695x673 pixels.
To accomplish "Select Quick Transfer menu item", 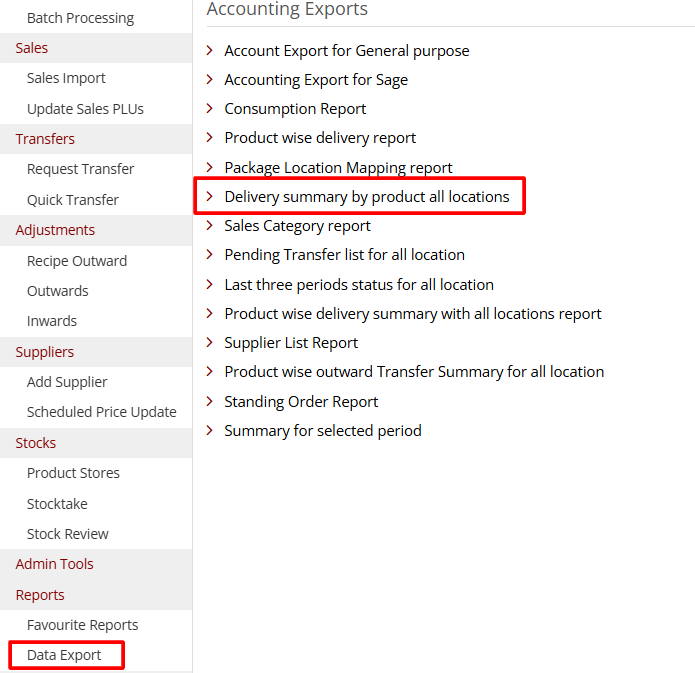I will point(72,200).
